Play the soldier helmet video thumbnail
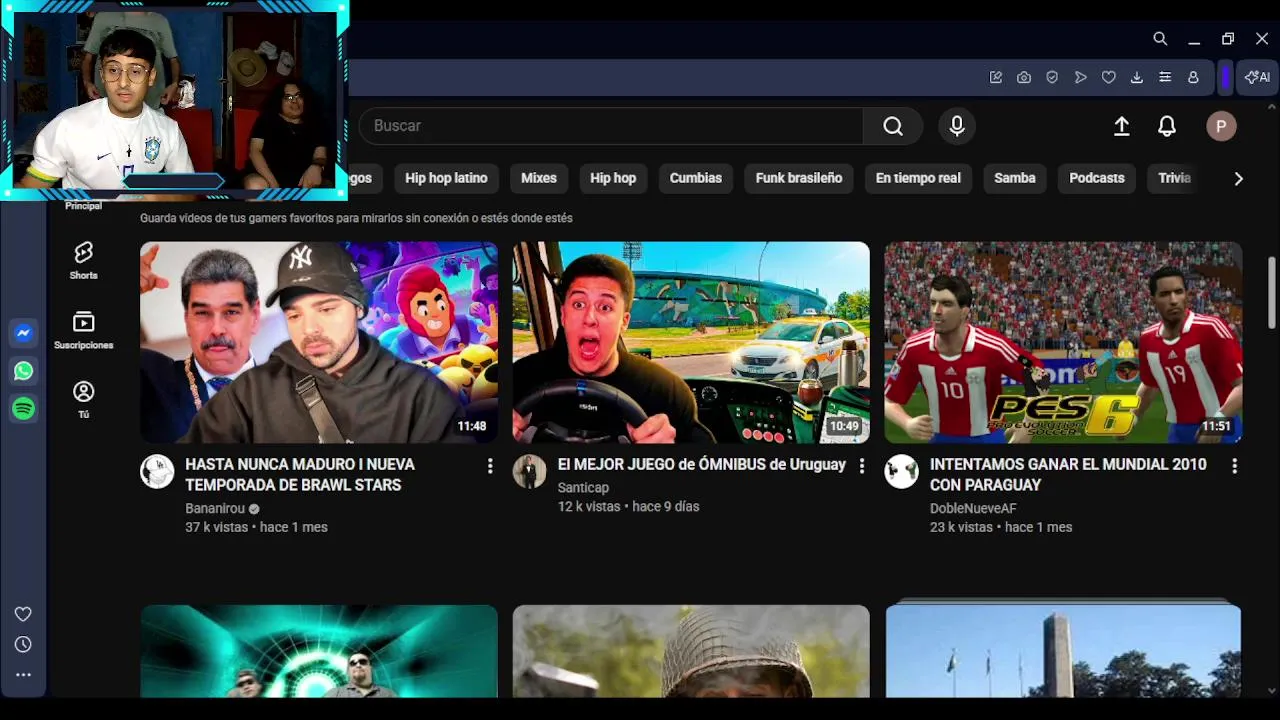Image resolution: width=1280 pixels, height=720 pixels. 691,651
